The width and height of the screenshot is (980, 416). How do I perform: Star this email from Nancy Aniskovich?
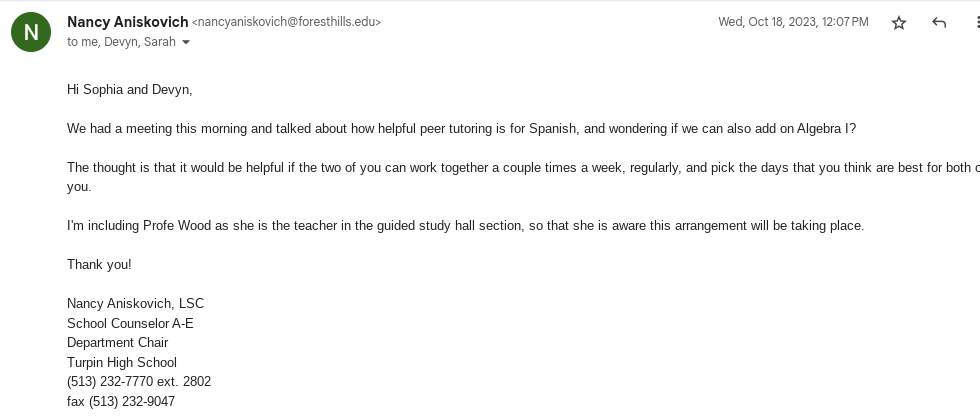898,23
